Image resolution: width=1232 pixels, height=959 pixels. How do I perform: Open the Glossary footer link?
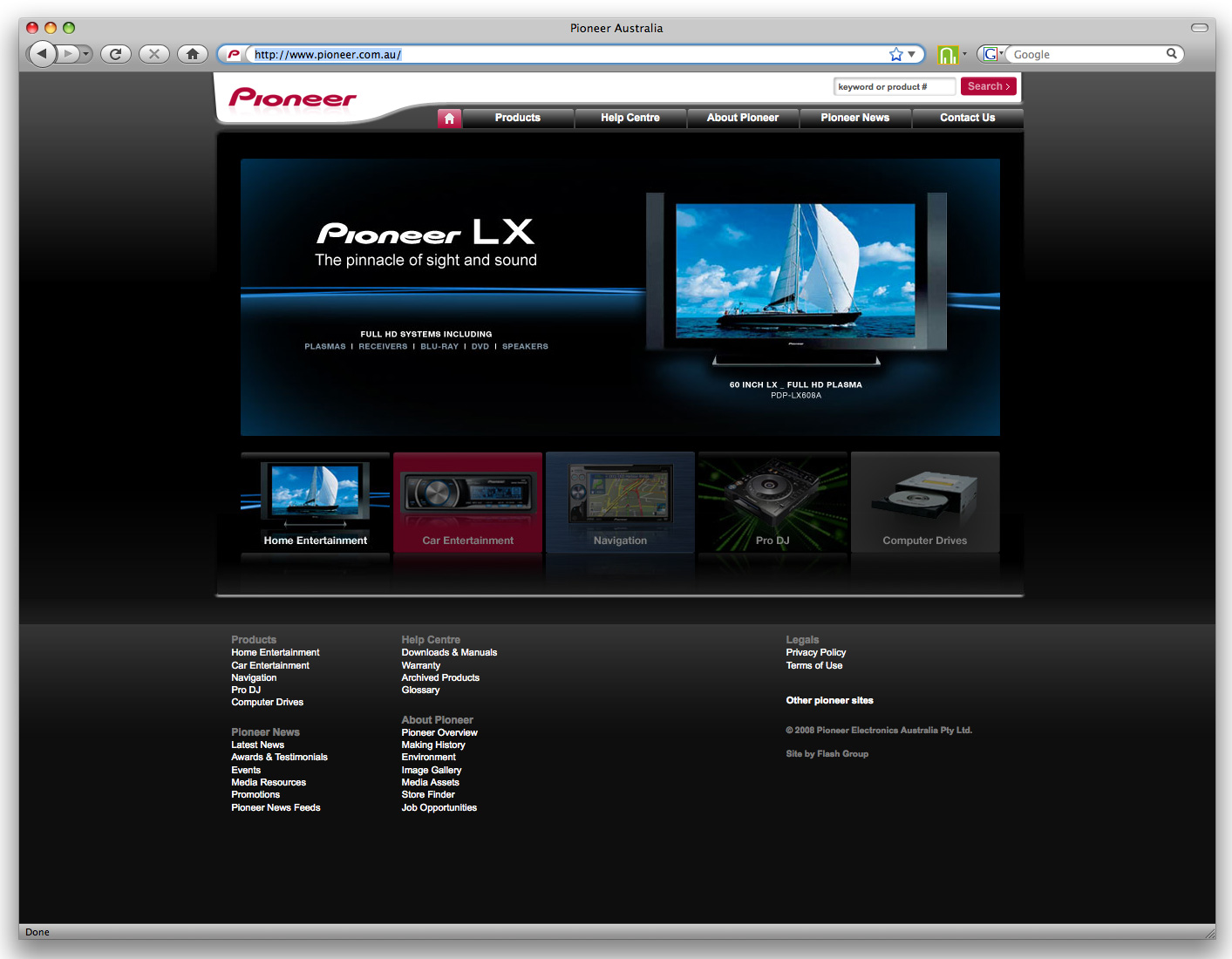coord(420,690)
